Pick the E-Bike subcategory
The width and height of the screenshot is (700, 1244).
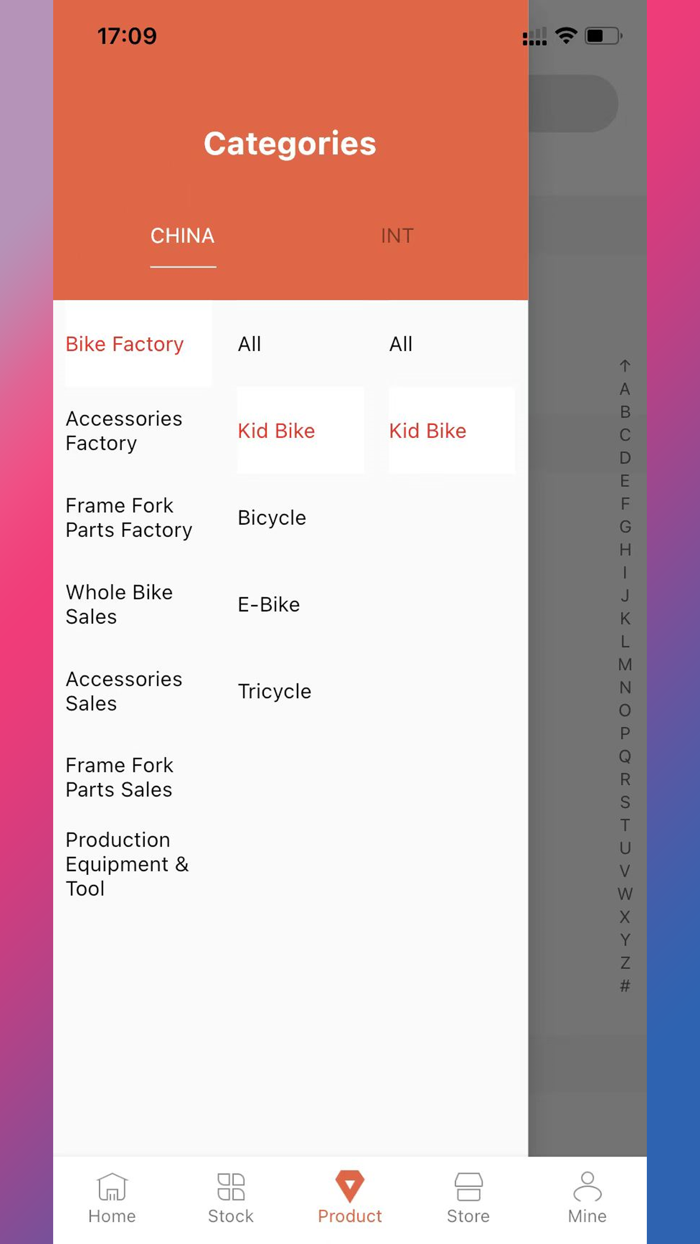[x=268, y=605]
